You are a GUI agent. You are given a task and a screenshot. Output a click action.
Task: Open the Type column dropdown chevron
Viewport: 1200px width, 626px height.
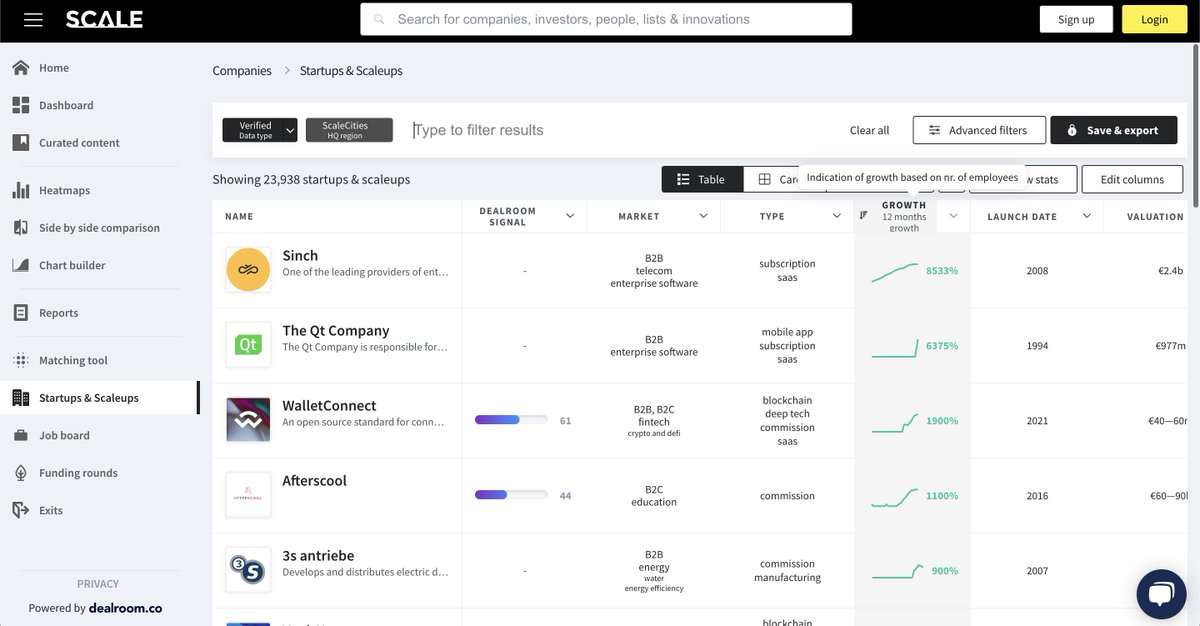(837, 216)
